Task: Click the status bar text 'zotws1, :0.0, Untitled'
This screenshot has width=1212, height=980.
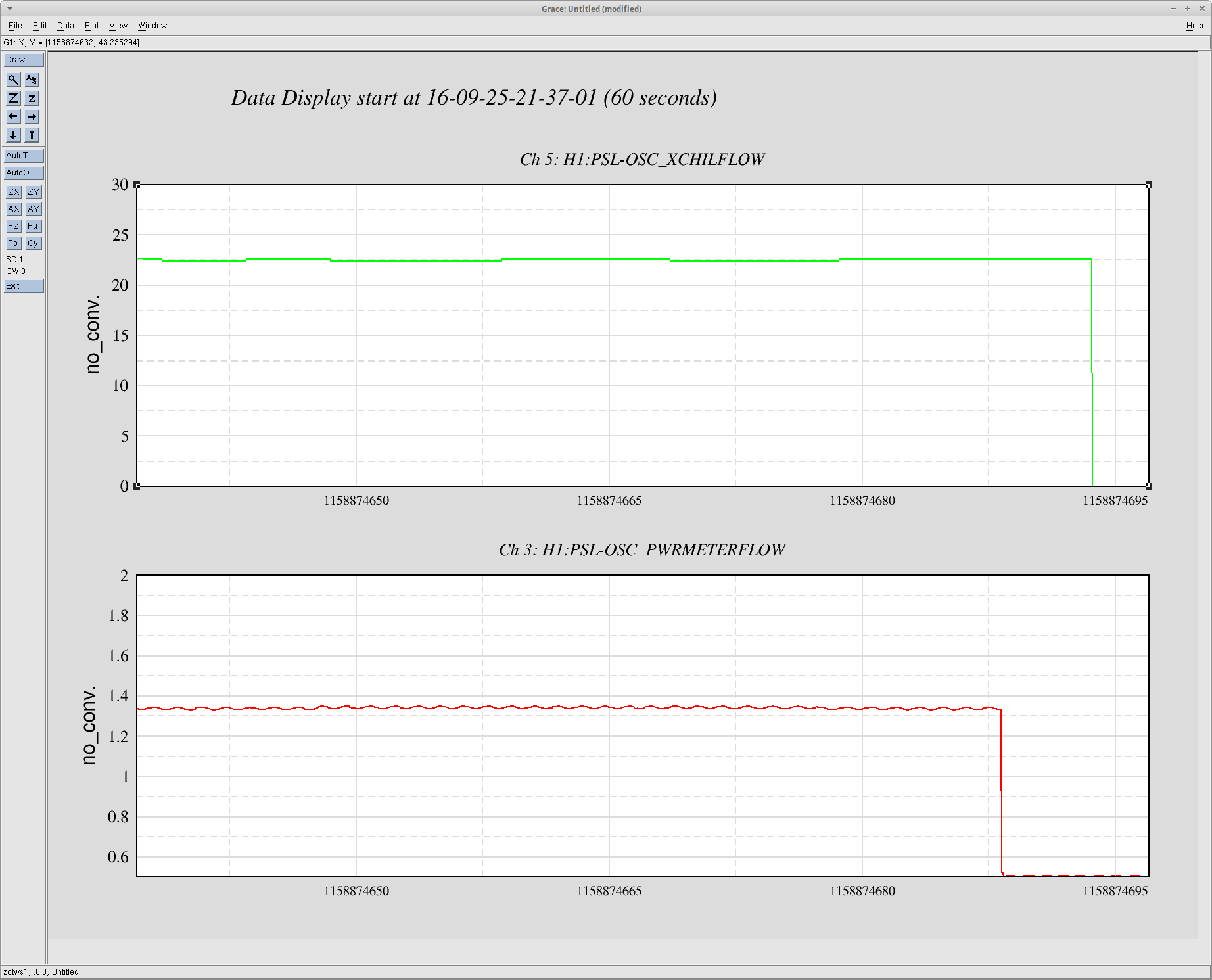Action: 41,972
